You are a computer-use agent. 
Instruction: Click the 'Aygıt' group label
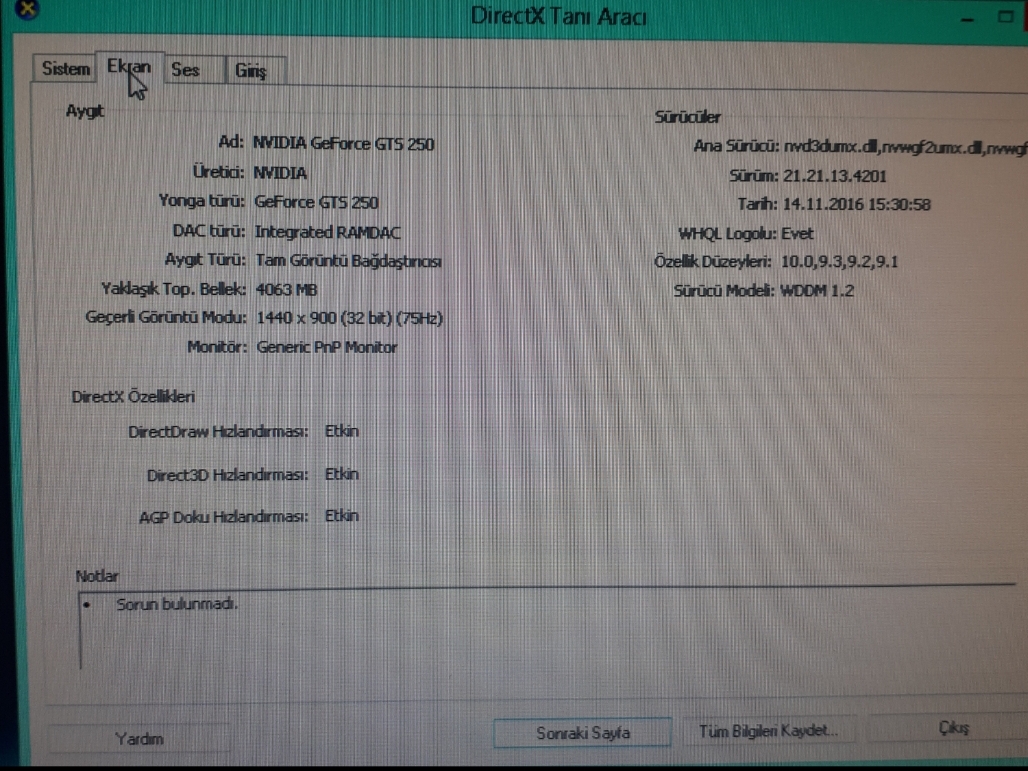(85, 111)
